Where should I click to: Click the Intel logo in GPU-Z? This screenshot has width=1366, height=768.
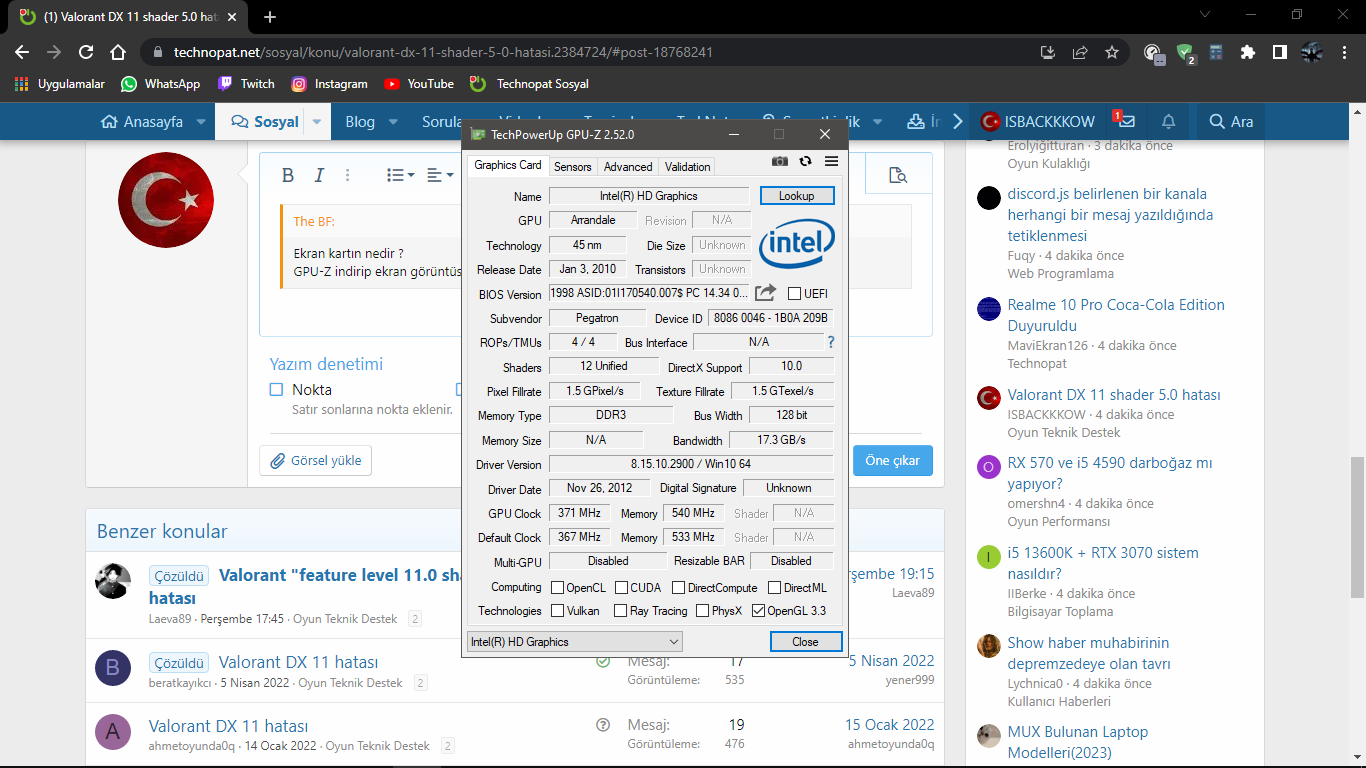(x=797, y=246)
